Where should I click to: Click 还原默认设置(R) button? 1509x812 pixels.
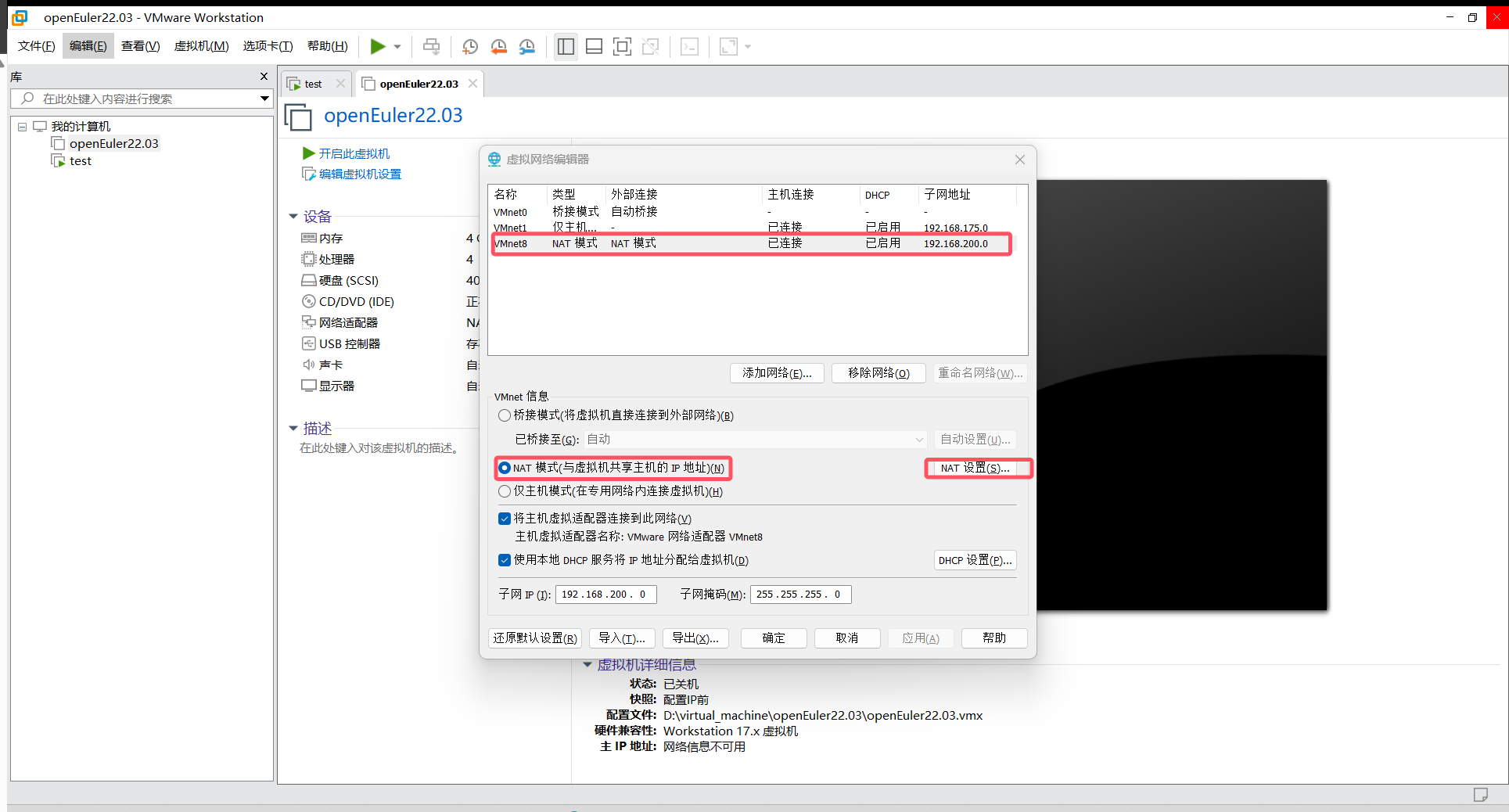point(535,638)
